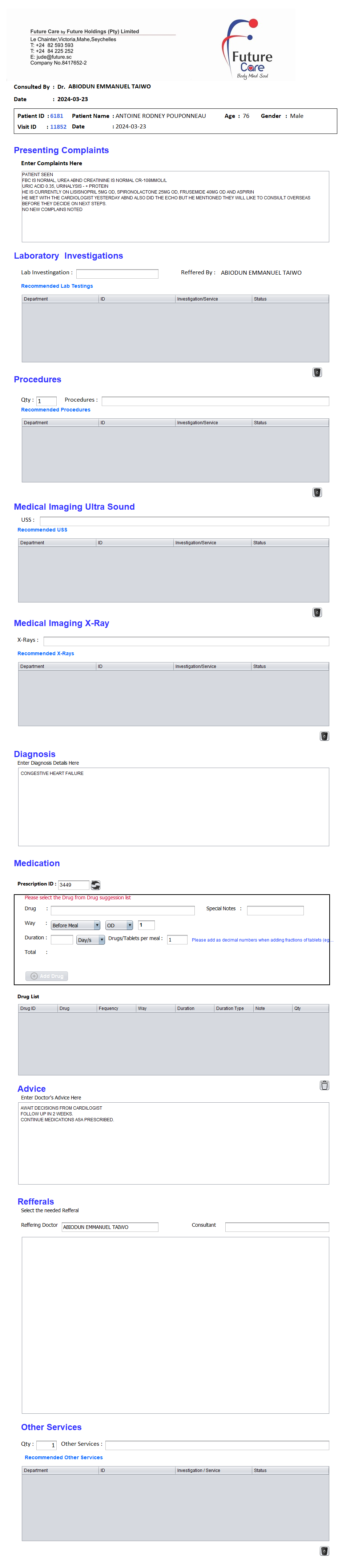
Task: Open Visit ID 11852 link
Action: click(59, 127)
